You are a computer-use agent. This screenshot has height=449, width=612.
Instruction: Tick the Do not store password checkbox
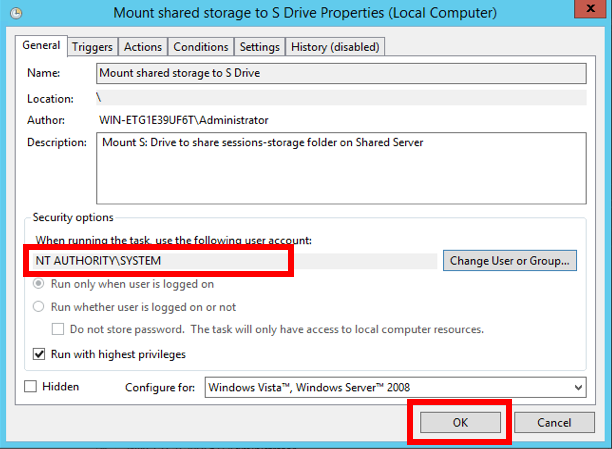(58, 329)
